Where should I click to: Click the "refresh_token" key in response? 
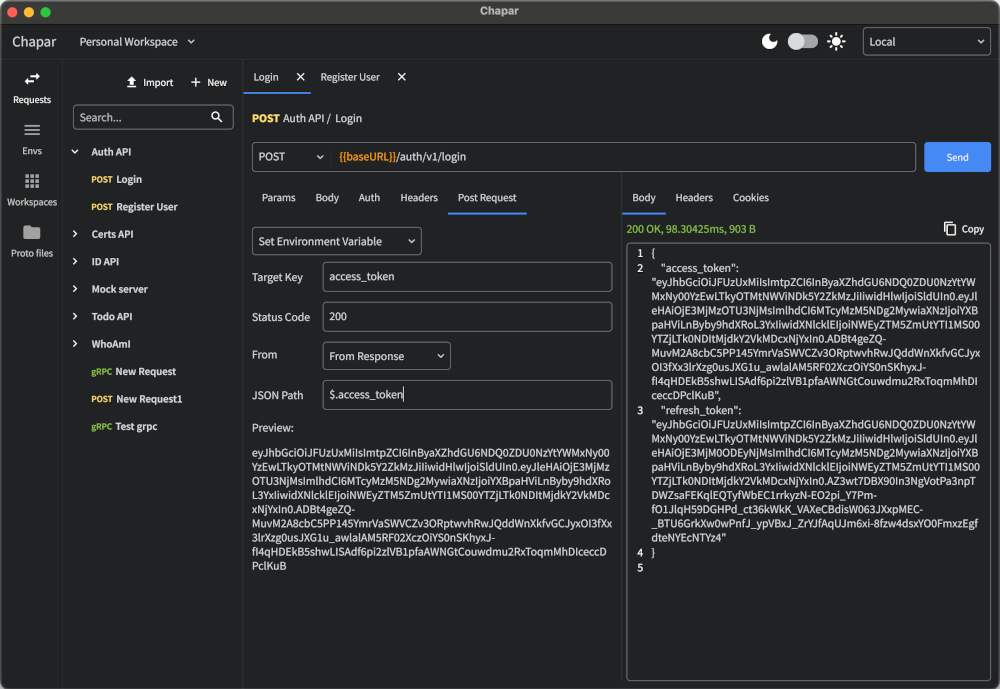701,410
